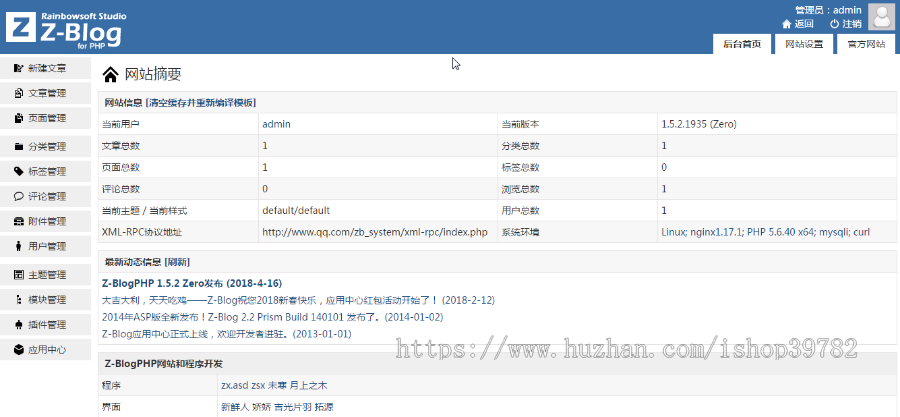This screenshot has width=900, height=417.
Task: Click designer link 娇娇
Action: (x=262, y=407)
